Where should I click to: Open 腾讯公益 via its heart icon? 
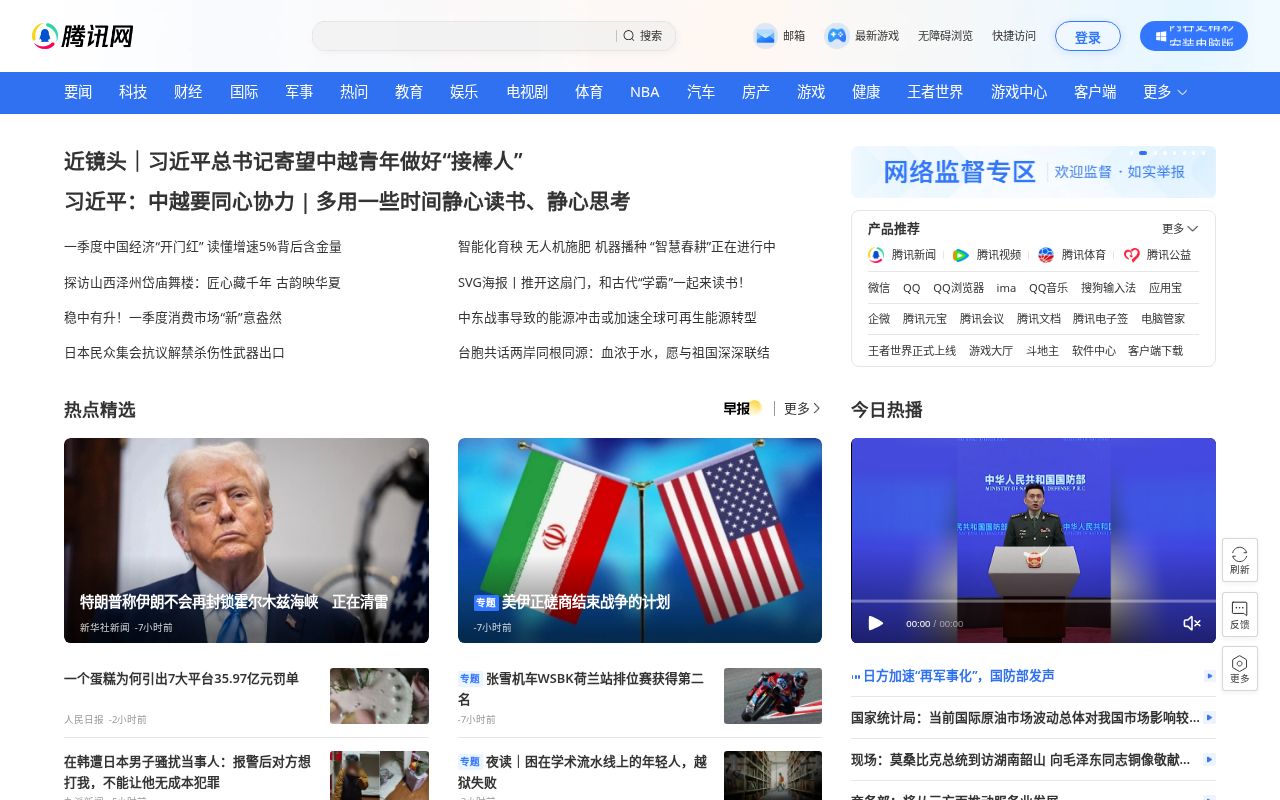click(1131, 255)
